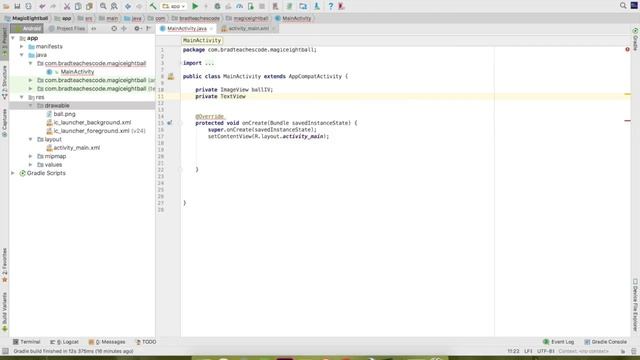Collapse the res folder node

(22, 97)
